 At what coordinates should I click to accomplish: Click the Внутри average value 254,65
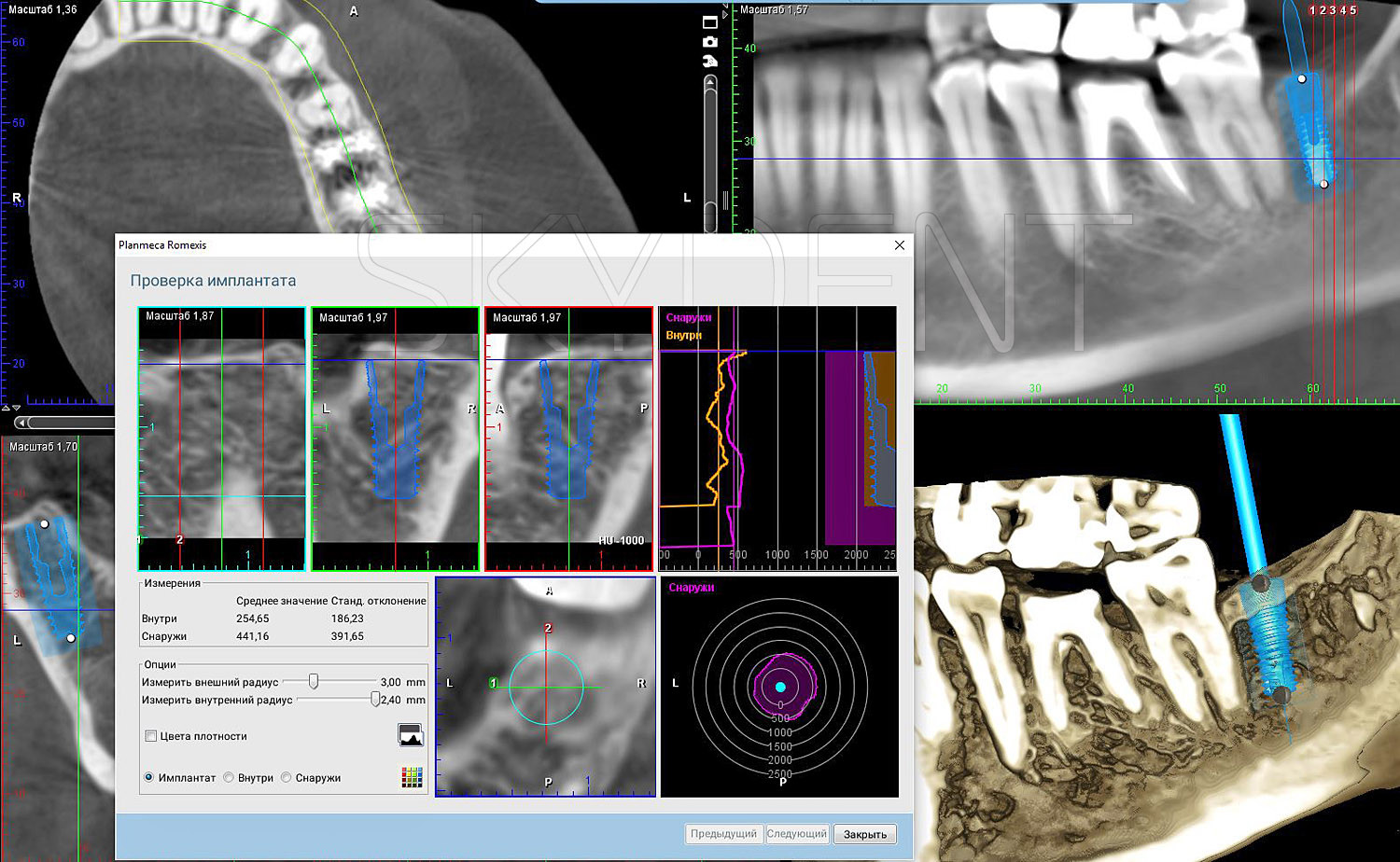252,619
